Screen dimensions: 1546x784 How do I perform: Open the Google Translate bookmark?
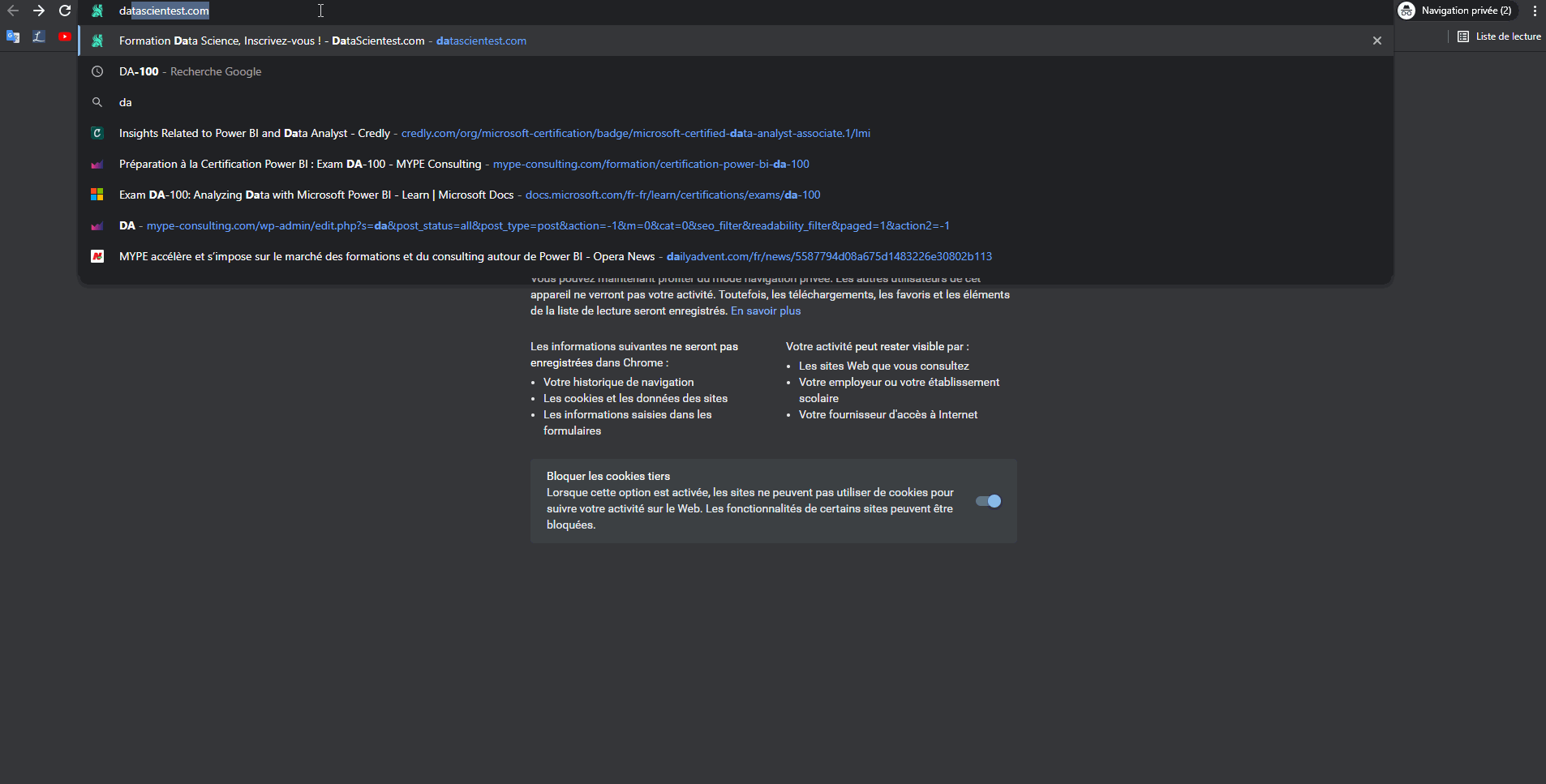[x=13, y=36]
